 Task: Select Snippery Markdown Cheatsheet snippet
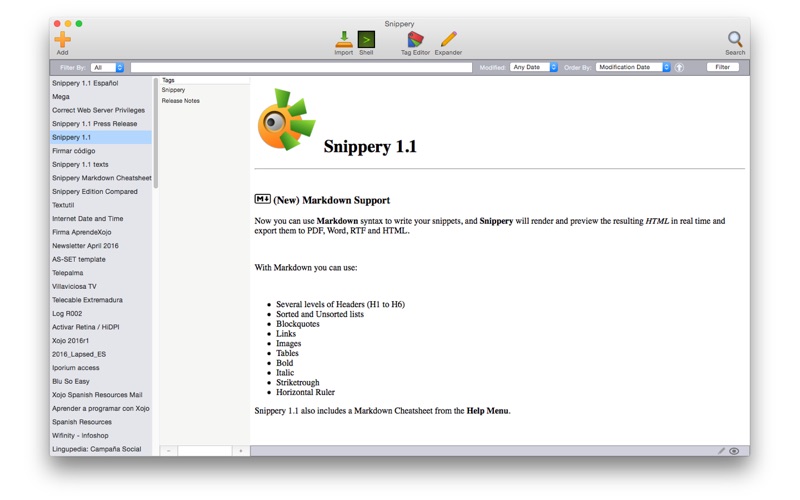pyautogui.click(x=101, y=178)
